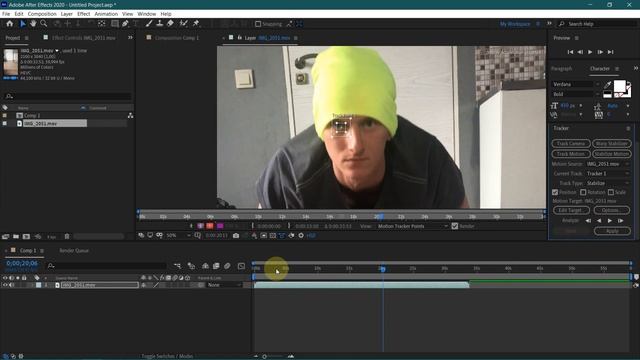Hide the IMG_2051.mov layer eye toggle
Image resolution: width=640 pixels, height=360 pixels.
(x=5, y=285)
